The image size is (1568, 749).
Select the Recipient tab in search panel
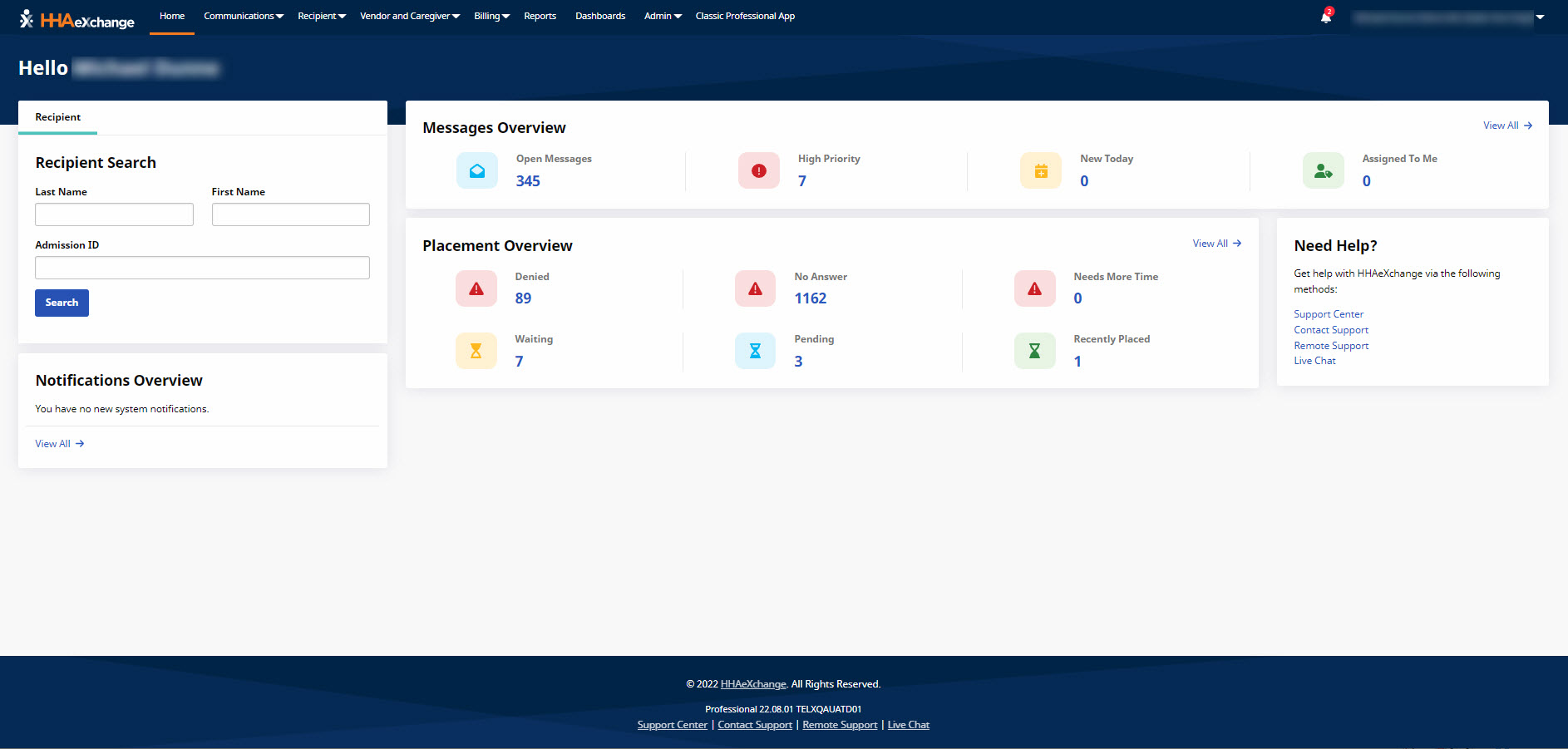[57, 117]
